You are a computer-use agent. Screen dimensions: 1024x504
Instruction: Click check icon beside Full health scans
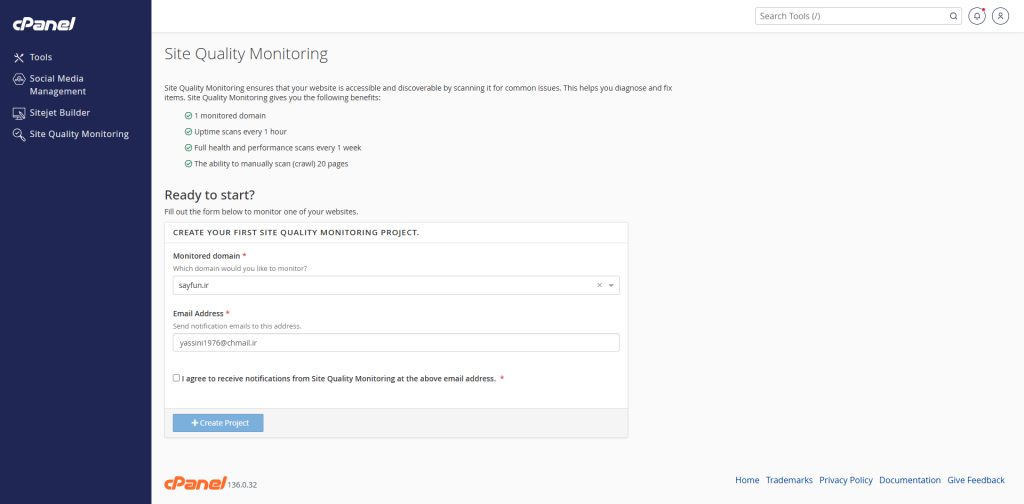click(188, 148)
